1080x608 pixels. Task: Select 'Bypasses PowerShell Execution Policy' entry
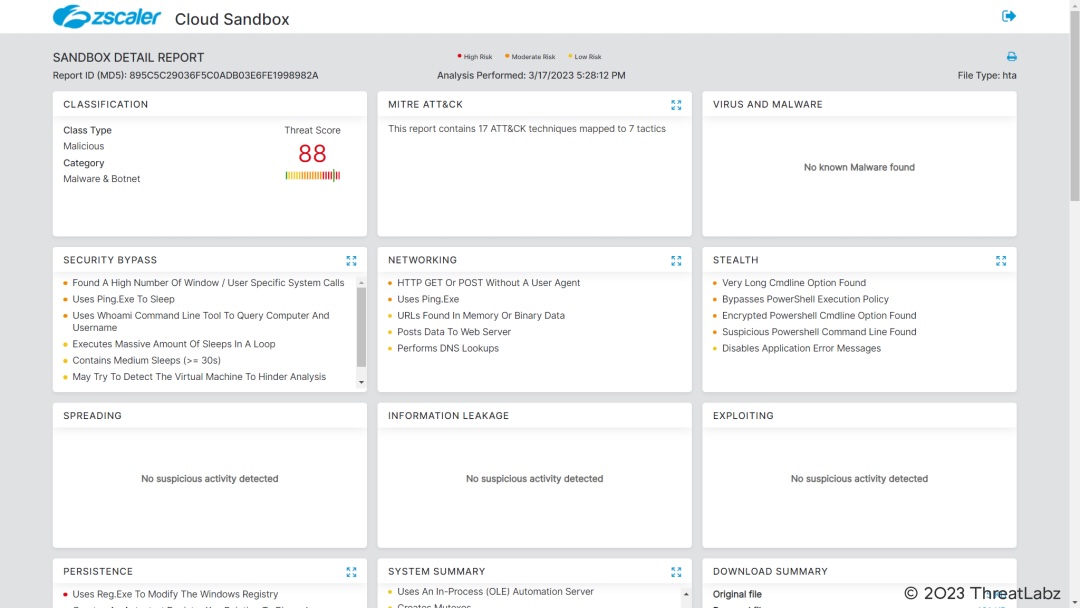click(805, 299)
